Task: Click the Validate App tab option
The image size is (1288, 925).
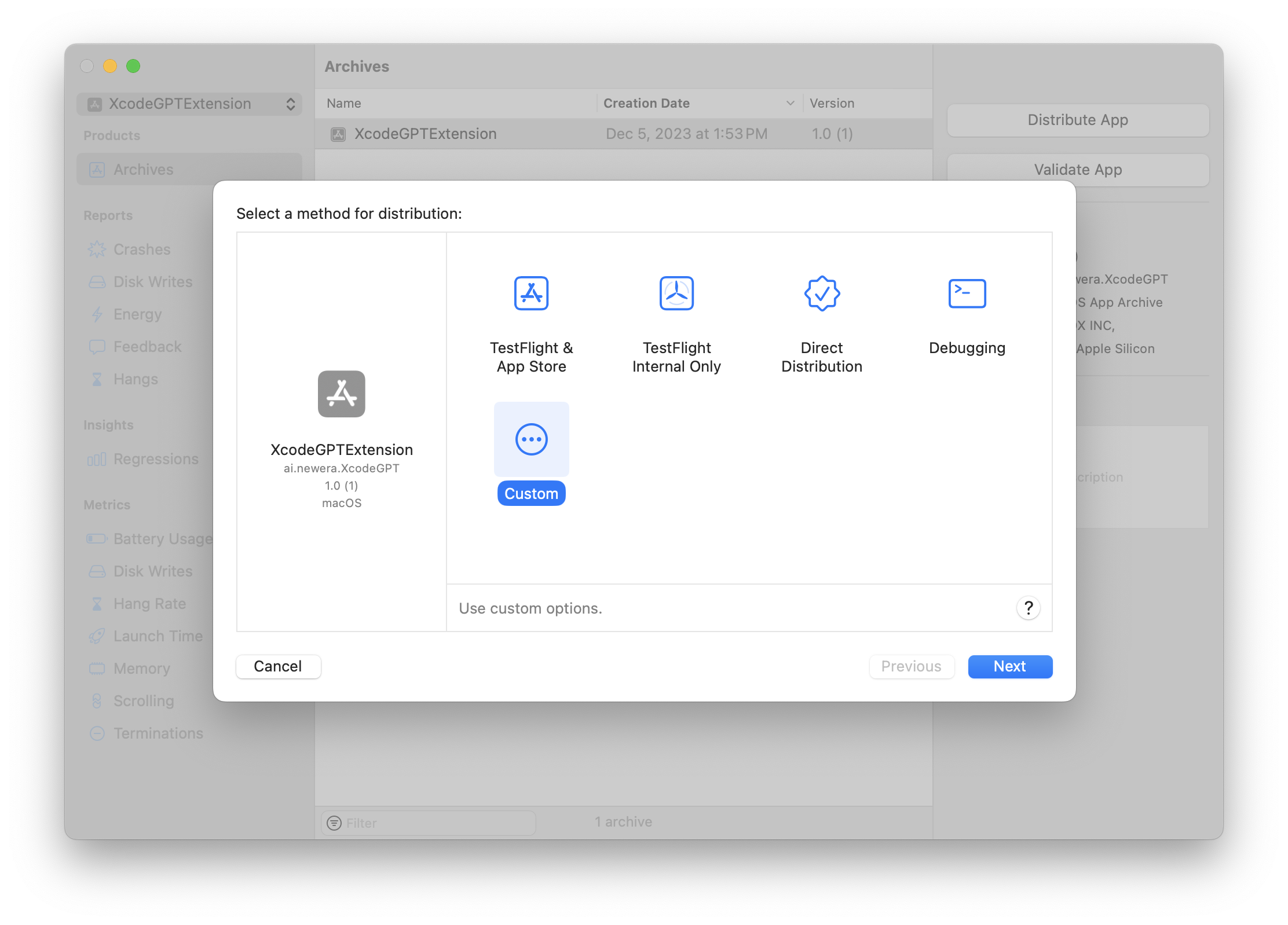Action: (1078, 169)
